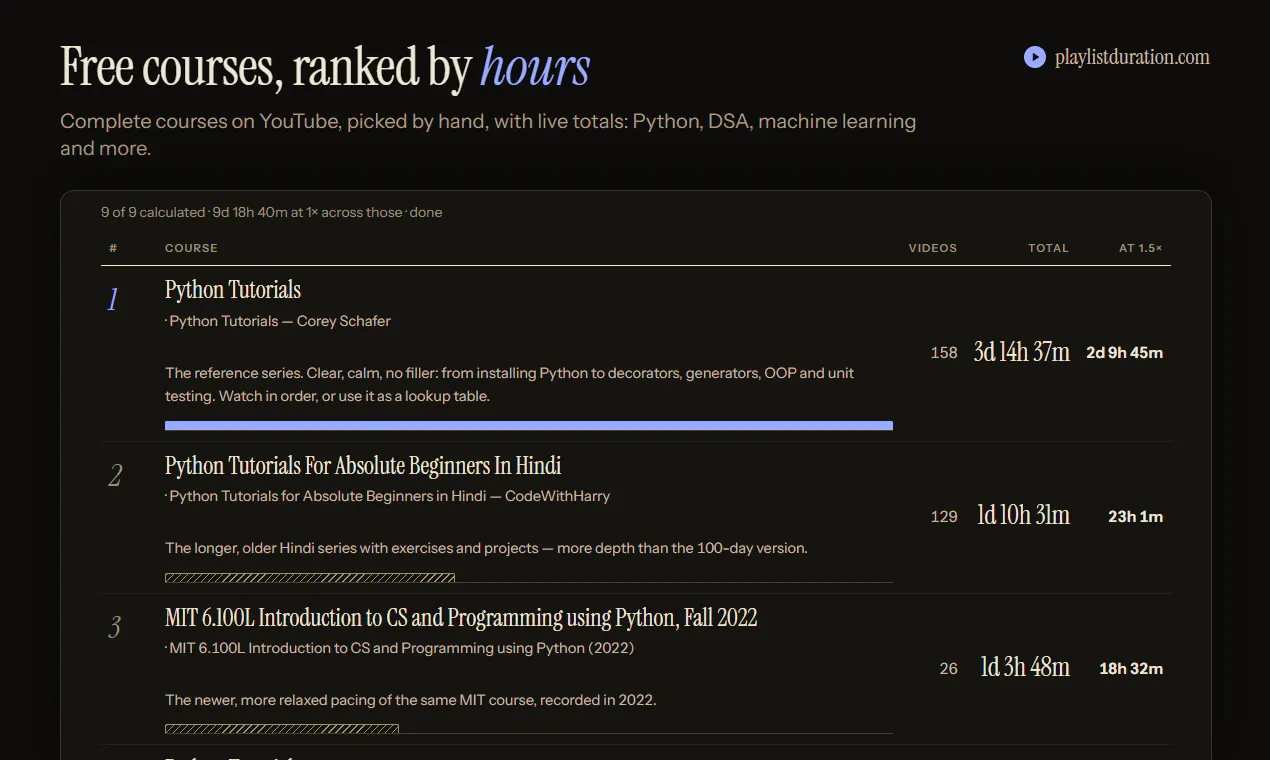Click the rank number 2
This screenshot has height=760, width=1270.
(x=115, y=475)
